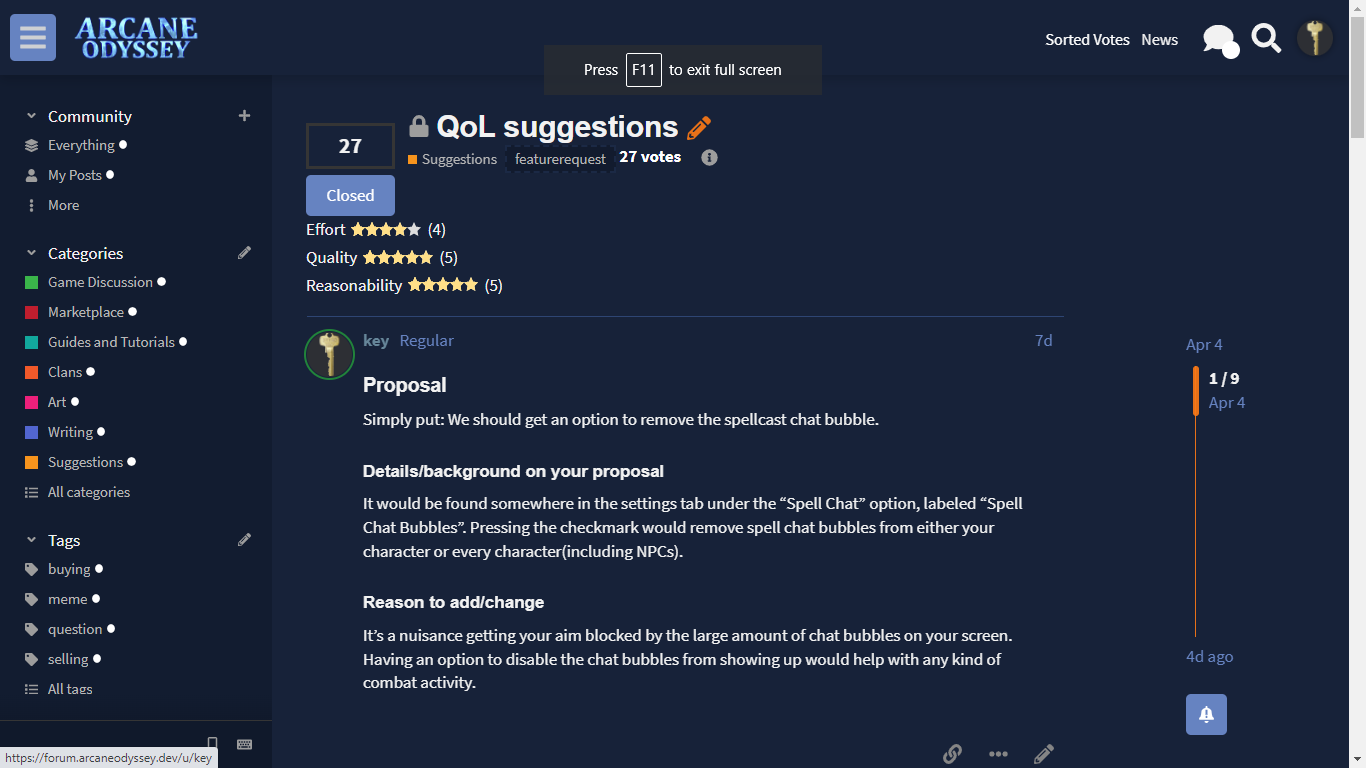The image size is (1366, 768).
Task: Open the forum search magnifier
Action: tap(1266, 39)
